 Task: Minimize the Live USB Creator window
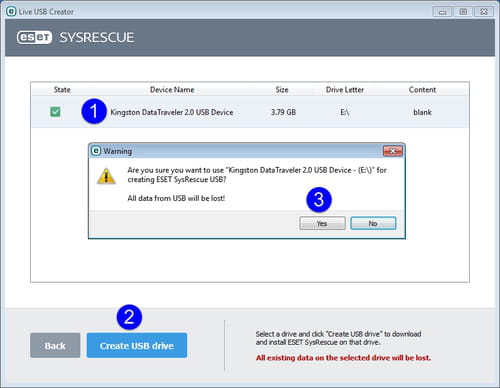(x=442, y=12)
